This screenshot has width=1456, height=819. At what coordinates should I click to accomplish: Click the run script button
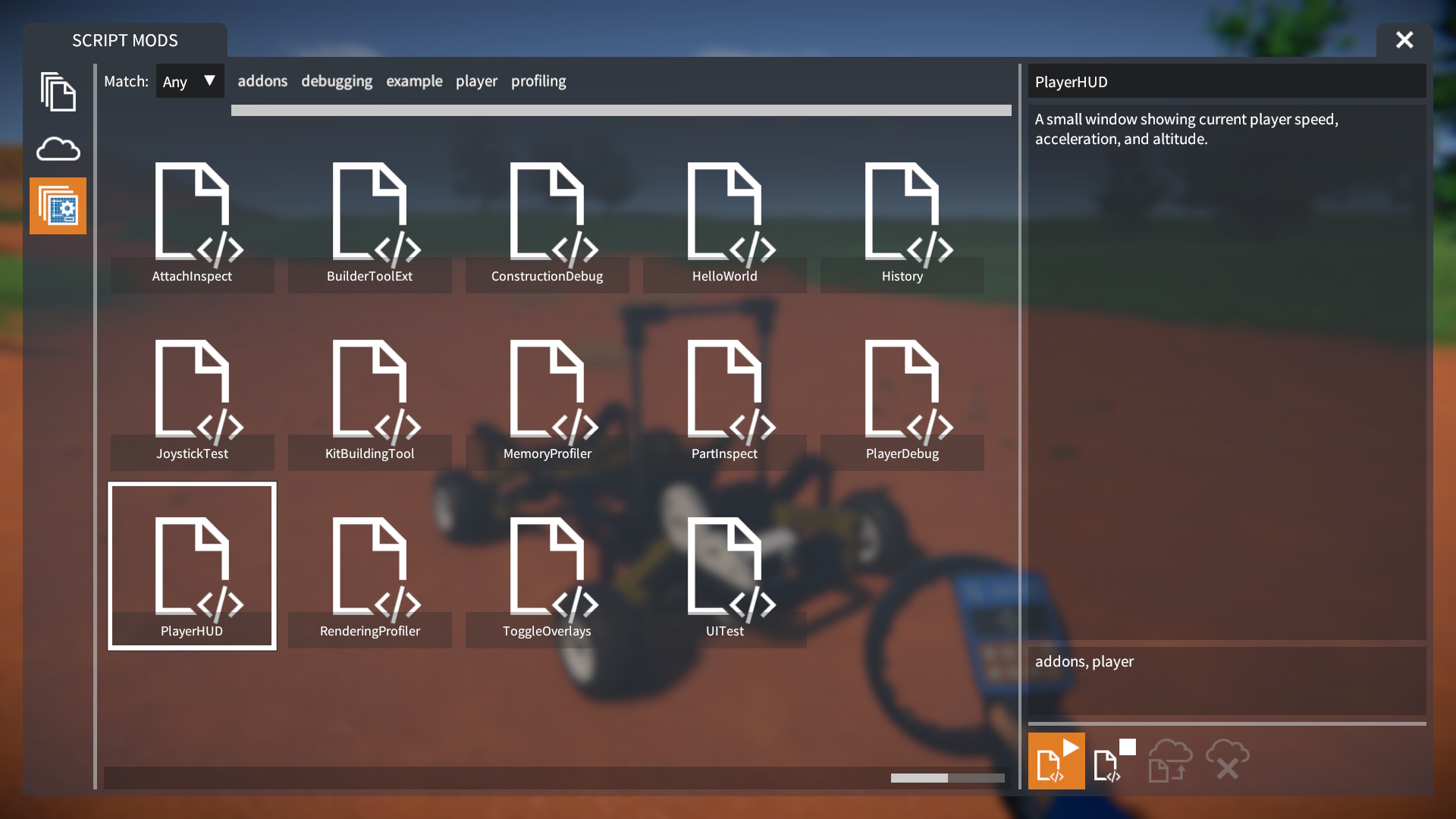click(x=1056, y=761)
